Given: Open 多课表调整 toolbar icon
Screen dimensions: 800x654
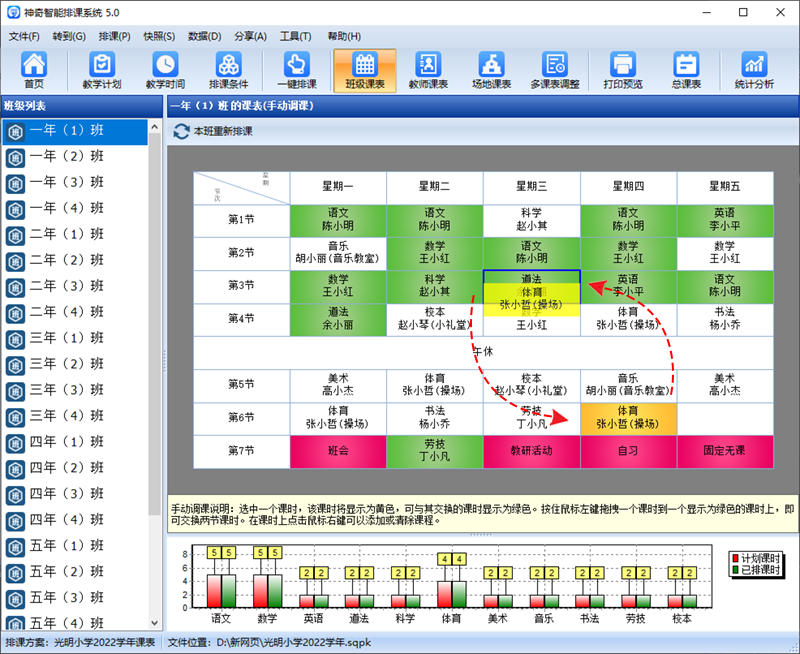Looking at the screenshot, I should [x=555, y=70].
